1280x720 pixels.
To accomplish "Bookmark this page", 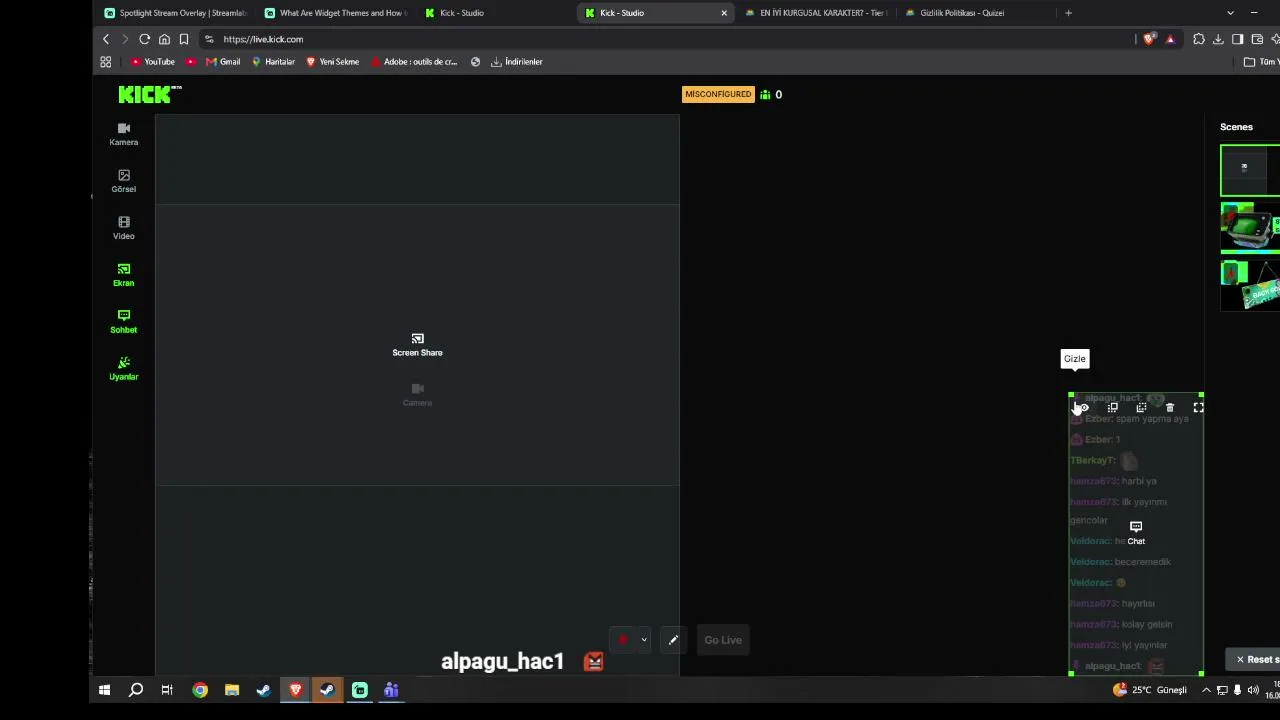I will pyautogui.click(x=184, y=39).
